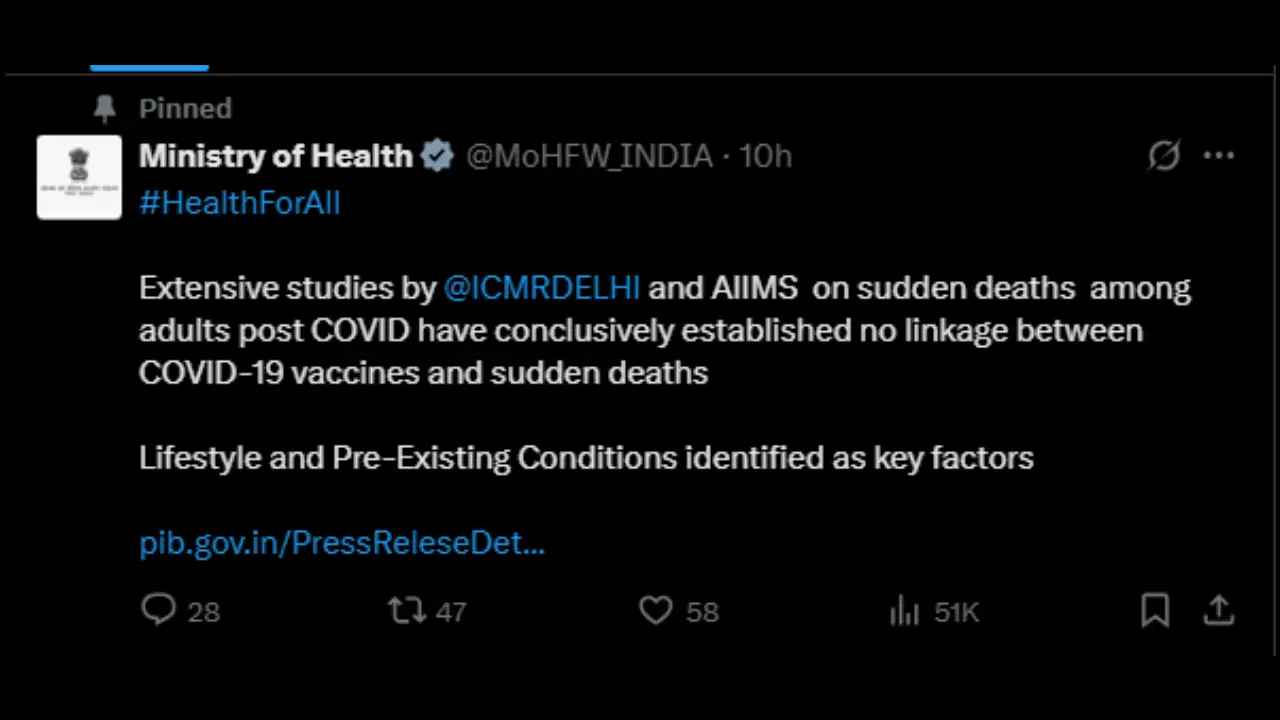Bookmark this tweet

click(1155, 610)
